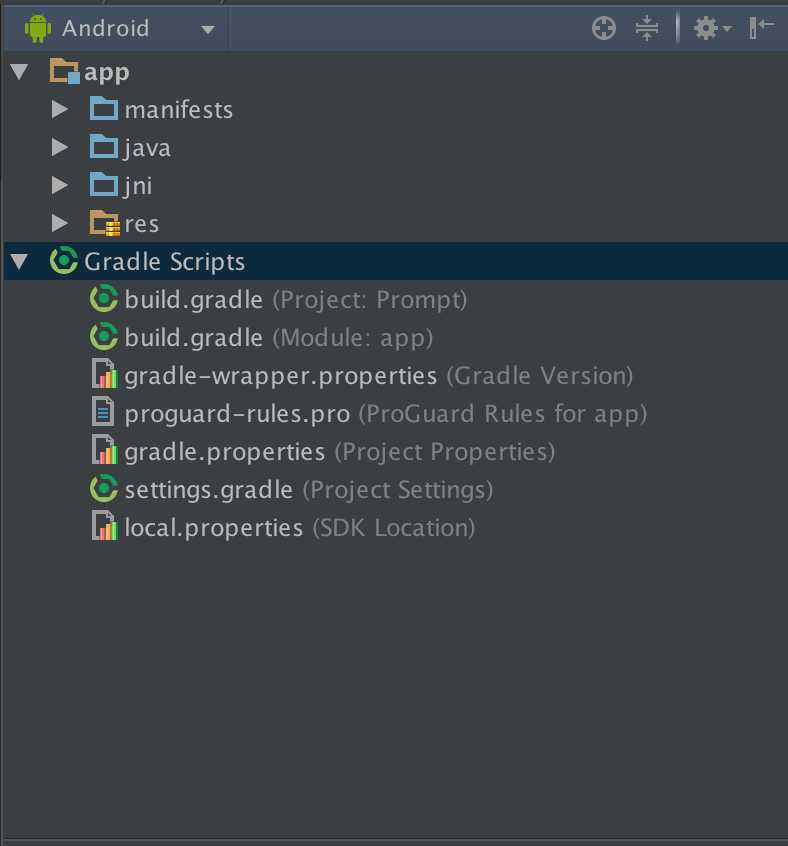Select the jni folder label
The image size is (788, 846).
click(138, 186)
